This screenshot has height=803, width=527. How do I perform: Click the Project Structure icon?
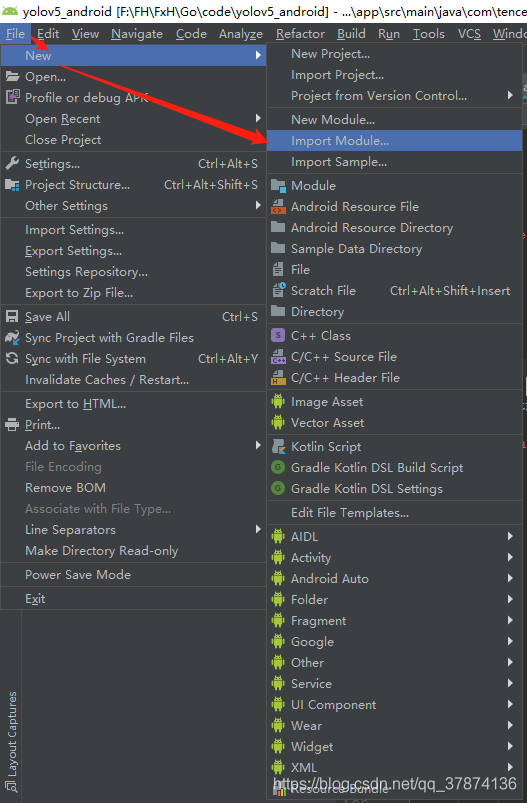point(12,184)
